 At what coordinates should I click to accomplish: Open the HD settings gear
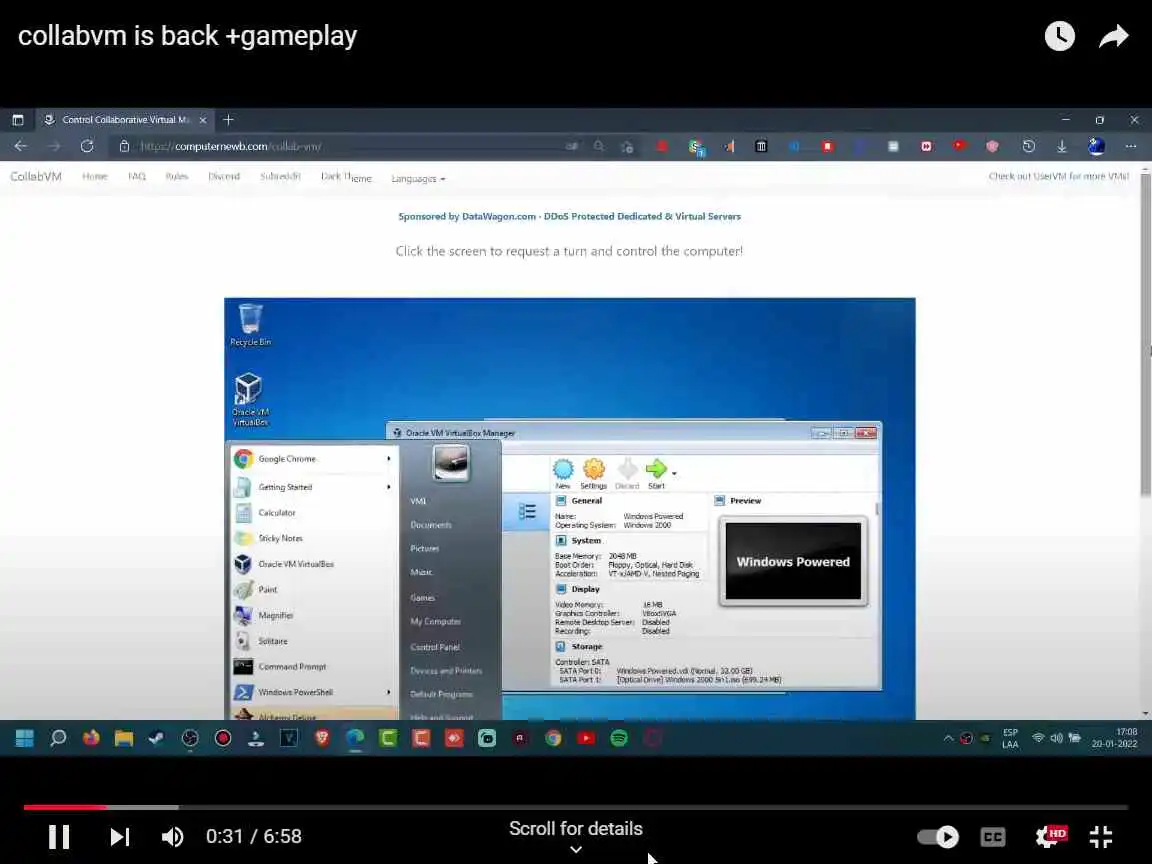point(1050,836)
